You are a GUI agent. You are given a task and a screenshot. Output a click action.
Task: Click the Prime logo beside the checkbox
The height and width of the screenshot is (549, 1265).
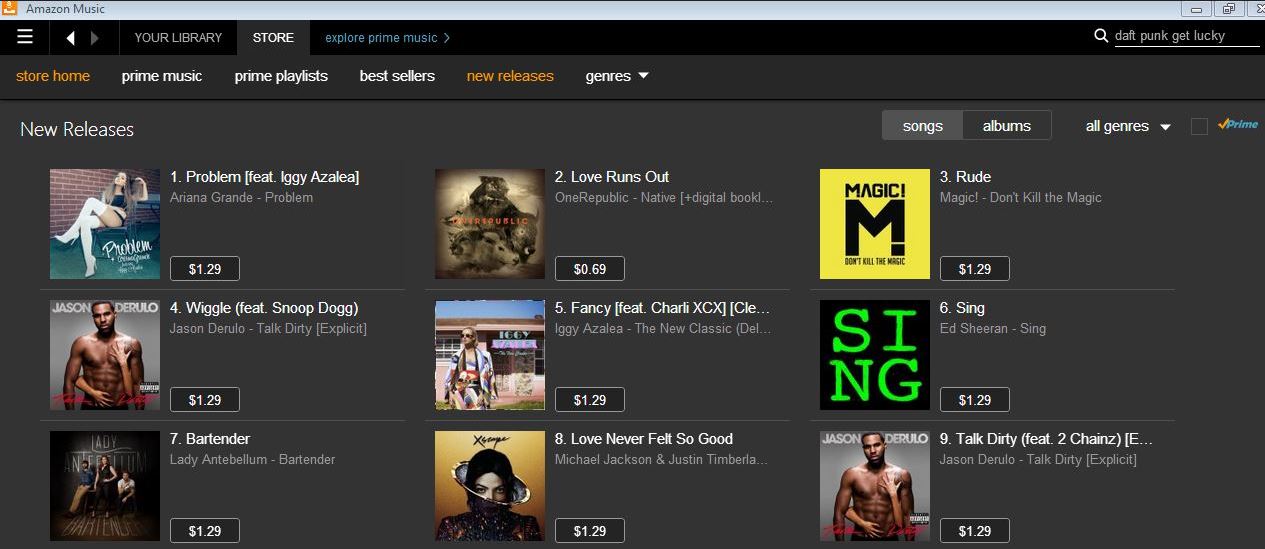(x=1238, y=125)
